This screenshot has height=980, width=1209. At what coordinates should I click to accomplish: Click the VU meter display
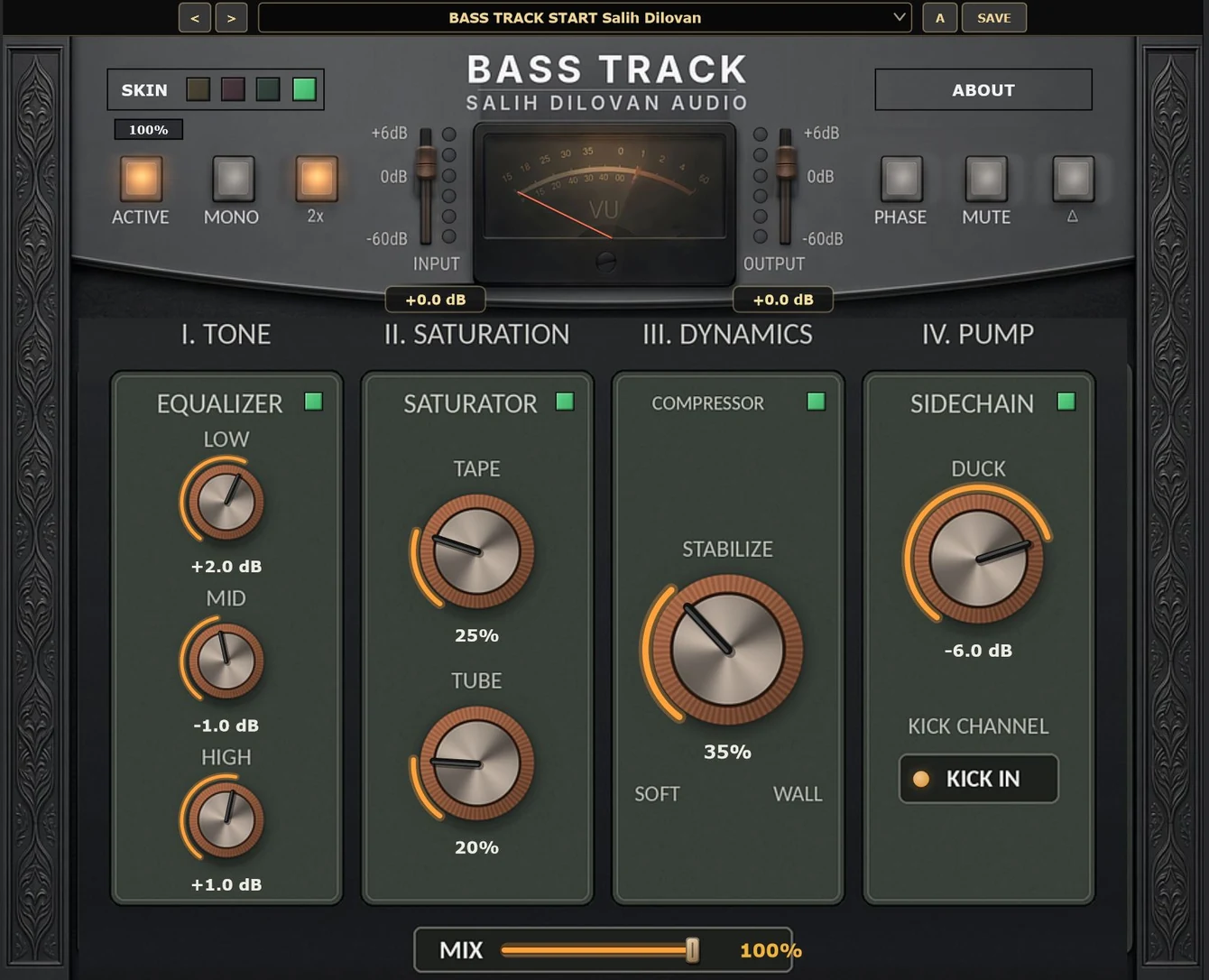tap(604, 186)
